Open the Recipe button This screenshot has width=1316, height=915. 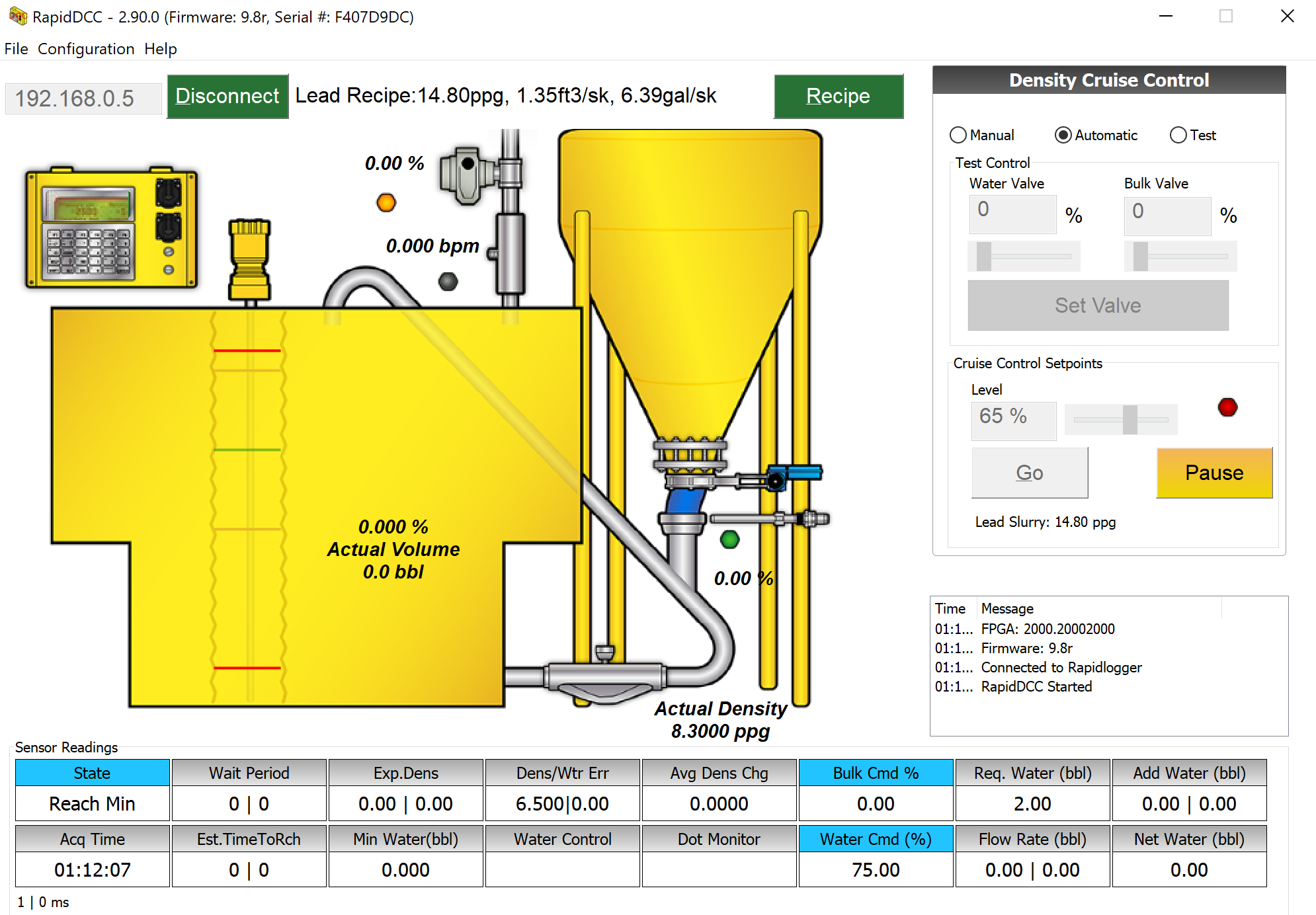(x=839, y=97)
